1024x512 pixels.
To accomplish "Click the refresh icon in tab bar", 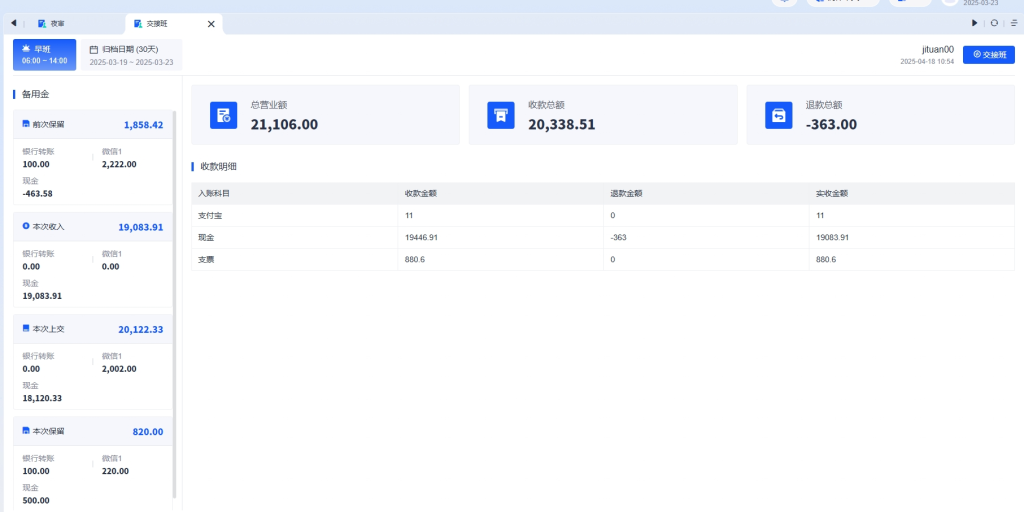I will coord(994,23).
